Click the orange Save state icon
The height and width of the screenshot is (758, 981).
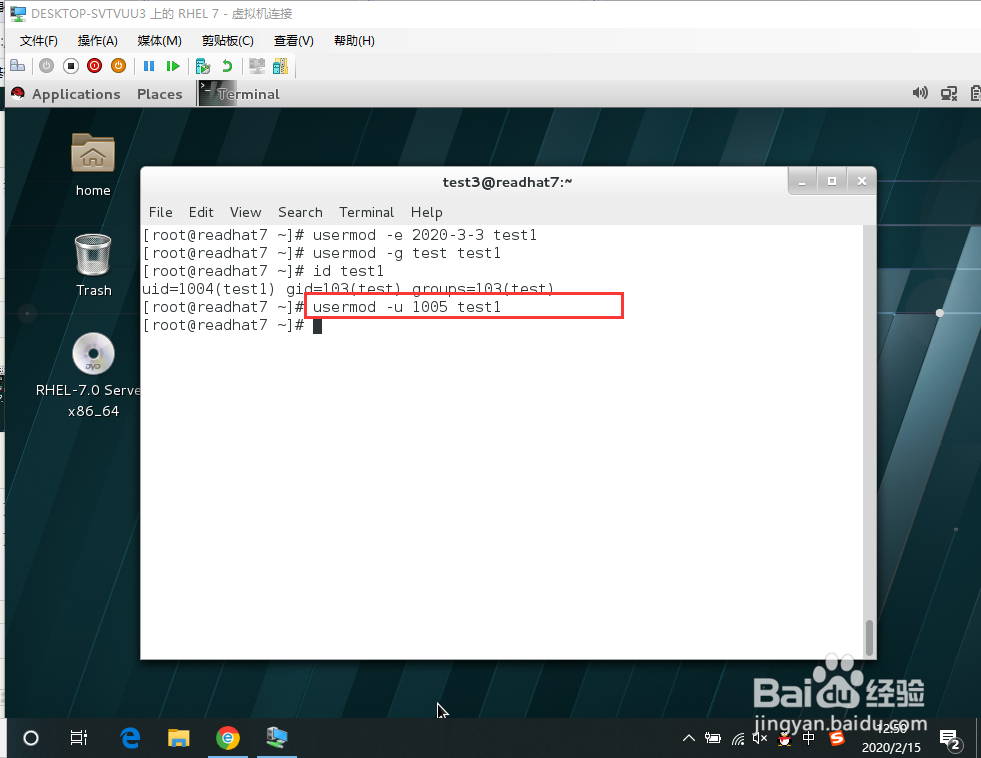[118, 66]
